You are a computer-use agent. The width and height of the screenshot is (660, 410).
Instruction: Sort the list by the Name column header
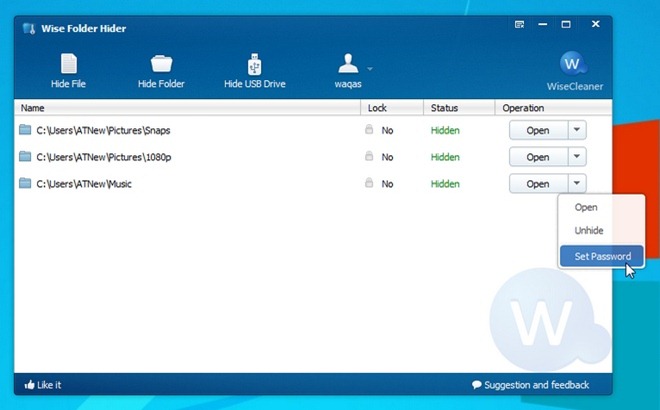point(187,108)
